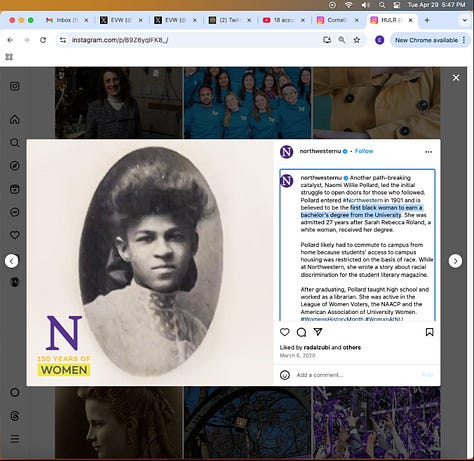The width and height of the screenshot is (474, 461).
Task: Go to previous post arrow
Action: pyautogui.click(x=12, y=261)
